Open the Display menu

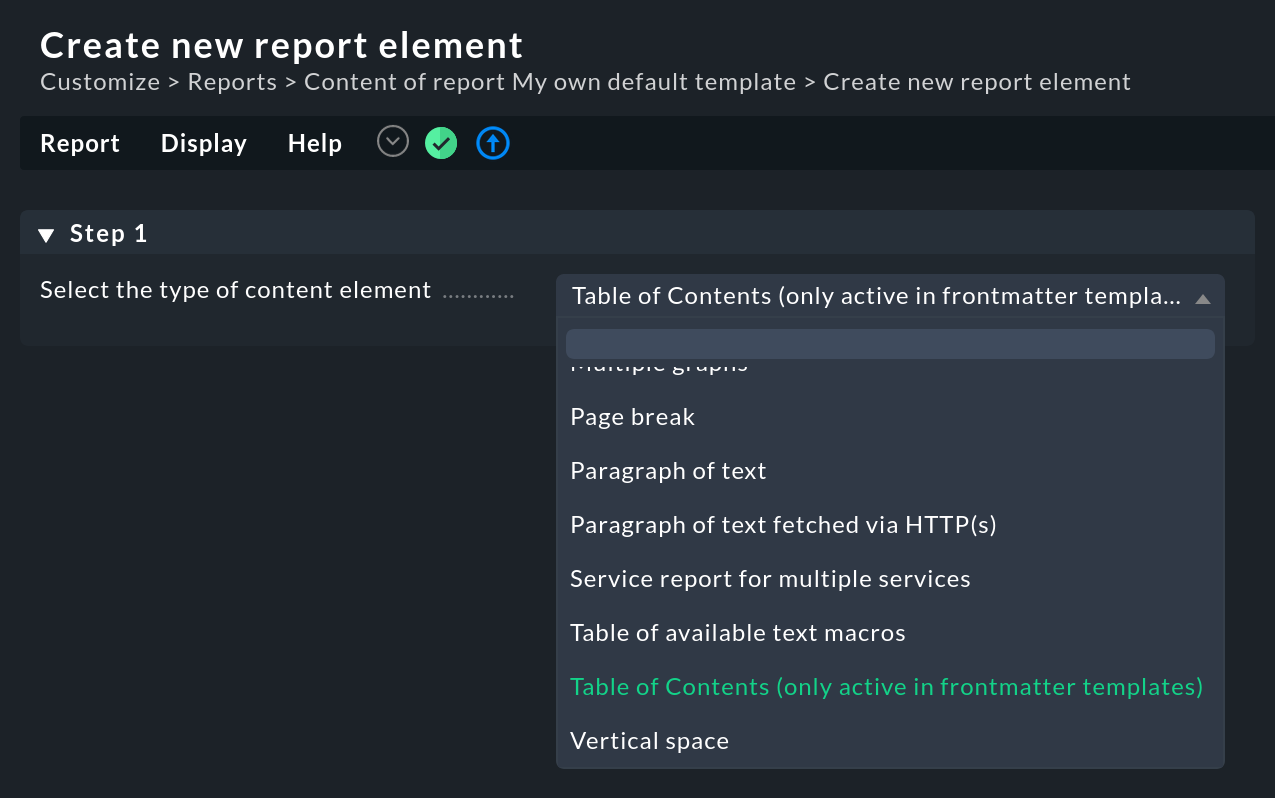pyautogui.click(x=204, y=144)
